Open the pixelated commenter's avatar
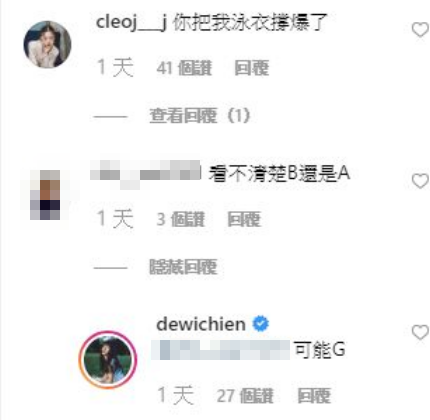This screenshot has width=430, height=420. click(45, 195)
